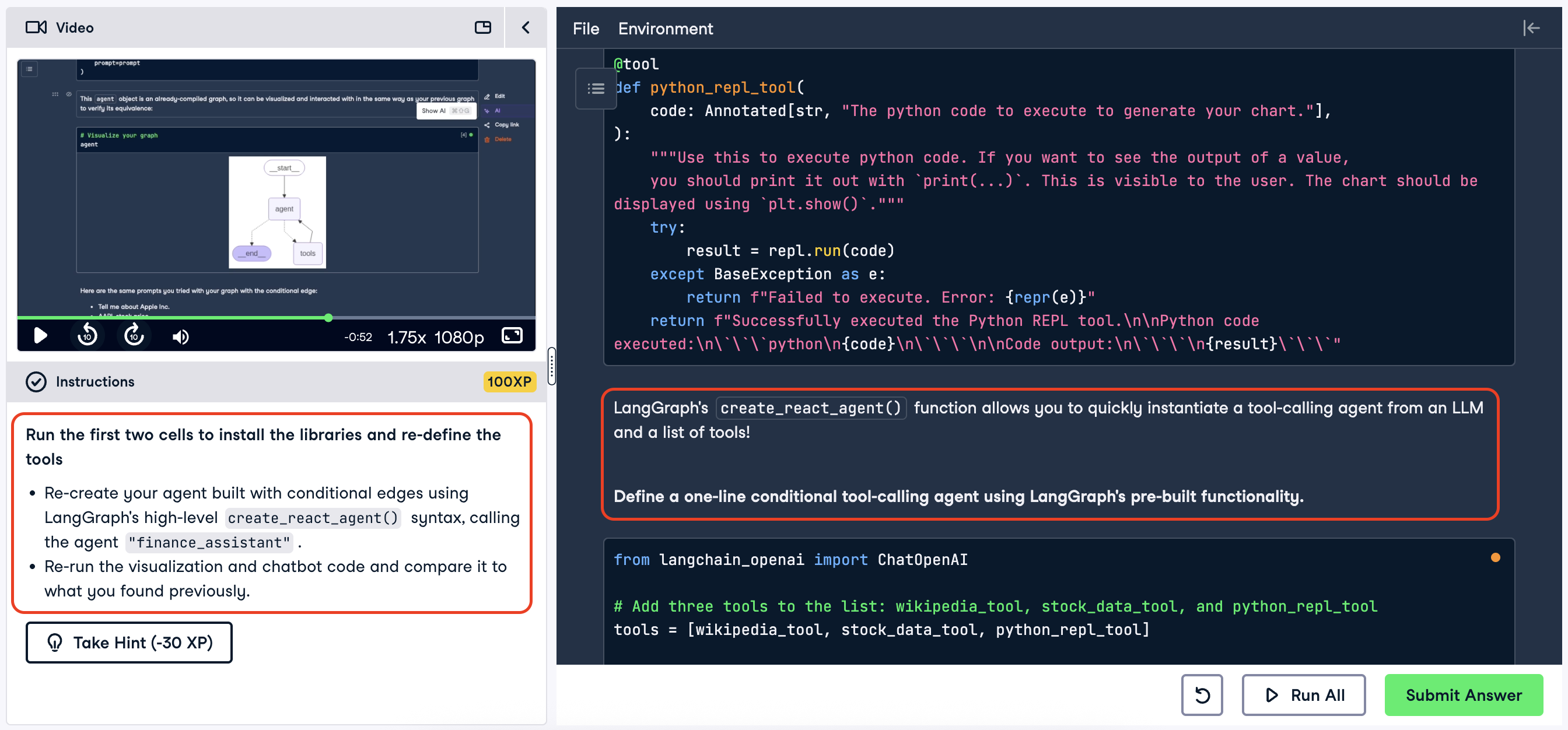Click Run All button
The height and width of the screenshot is (730, 1568).
click(x=1304, y=694)
